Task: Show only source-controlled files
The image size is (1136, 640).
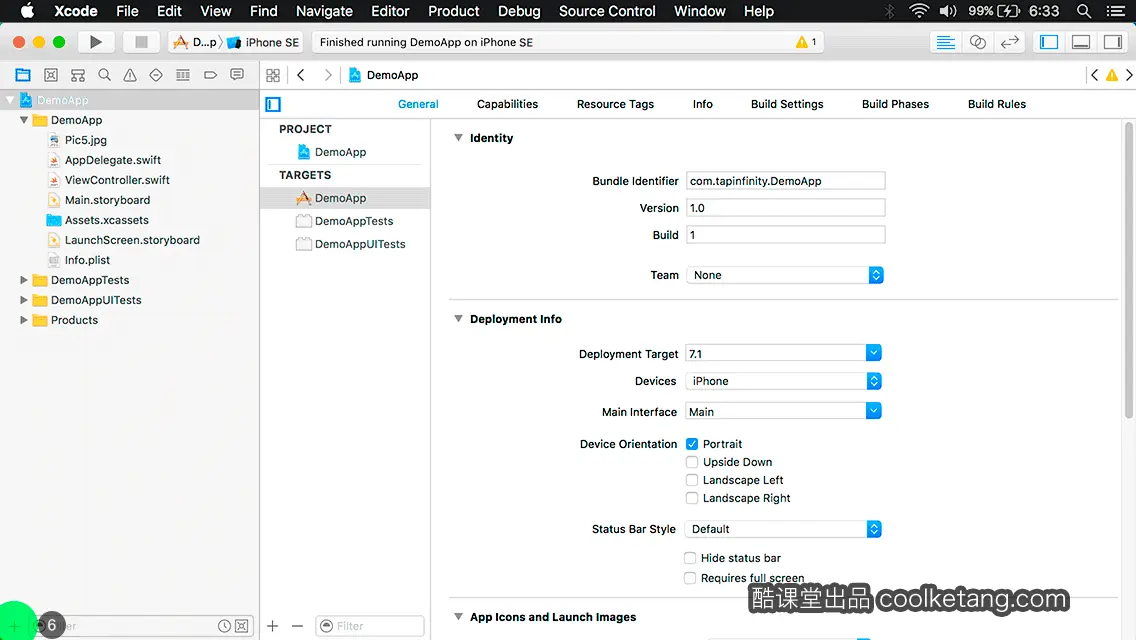Action: pos(242,626)
